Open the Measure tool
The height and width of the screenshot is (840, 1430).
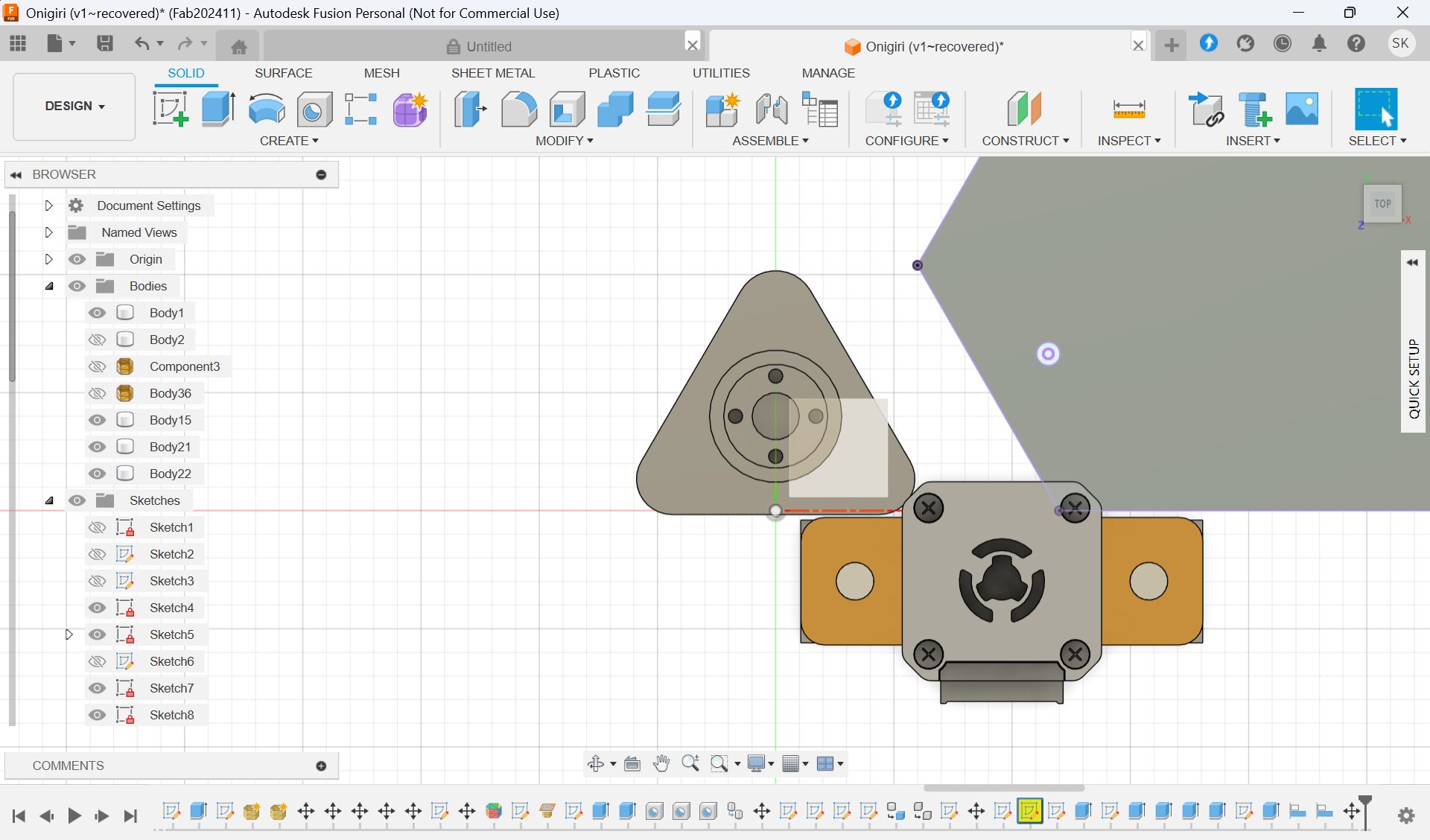[1129, 109]
